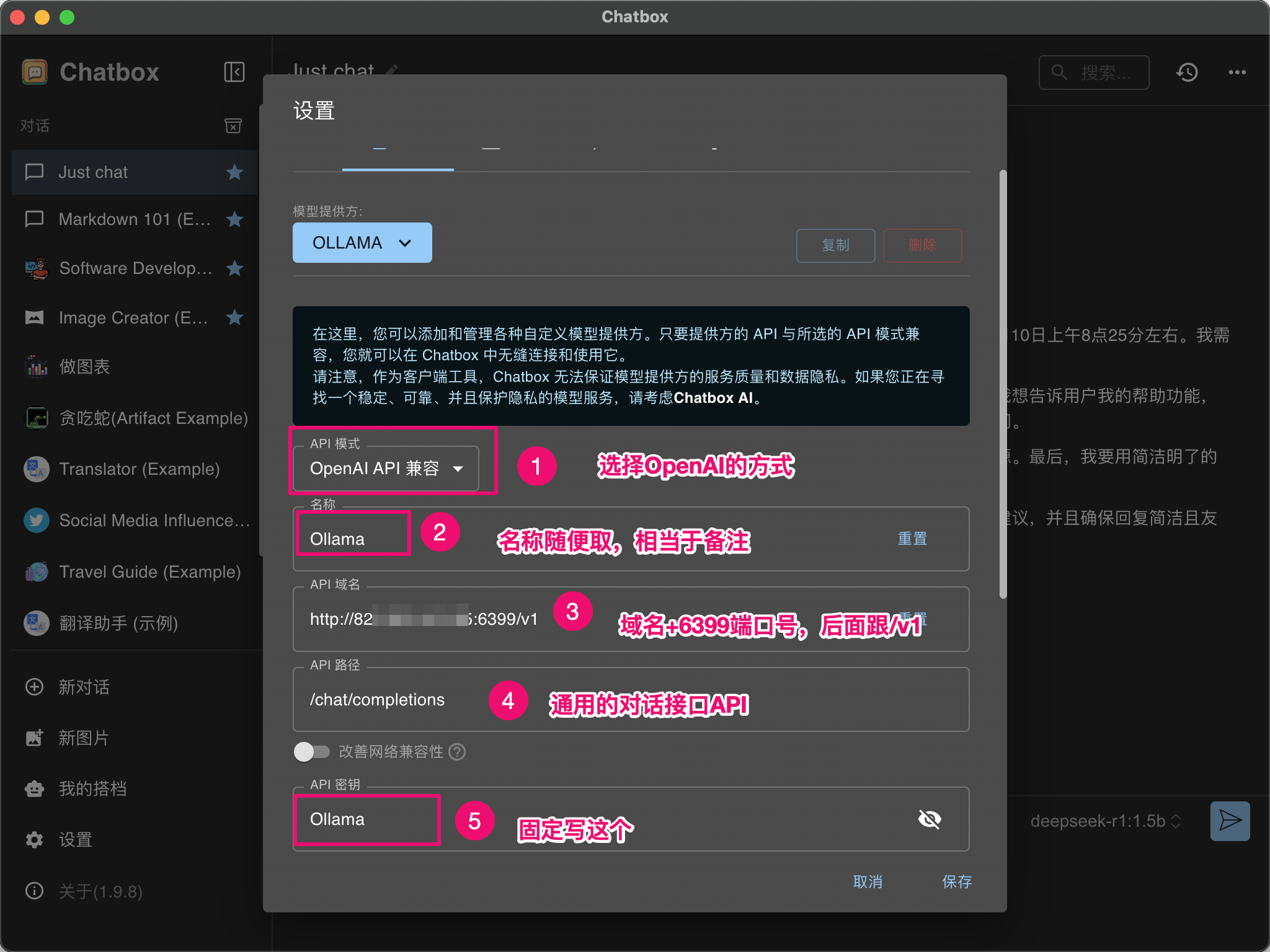Image resolution: width=1270 pixels, height=952 pixels.
Task: Open the more options ellipsis icon
Action: [1237, 73]
